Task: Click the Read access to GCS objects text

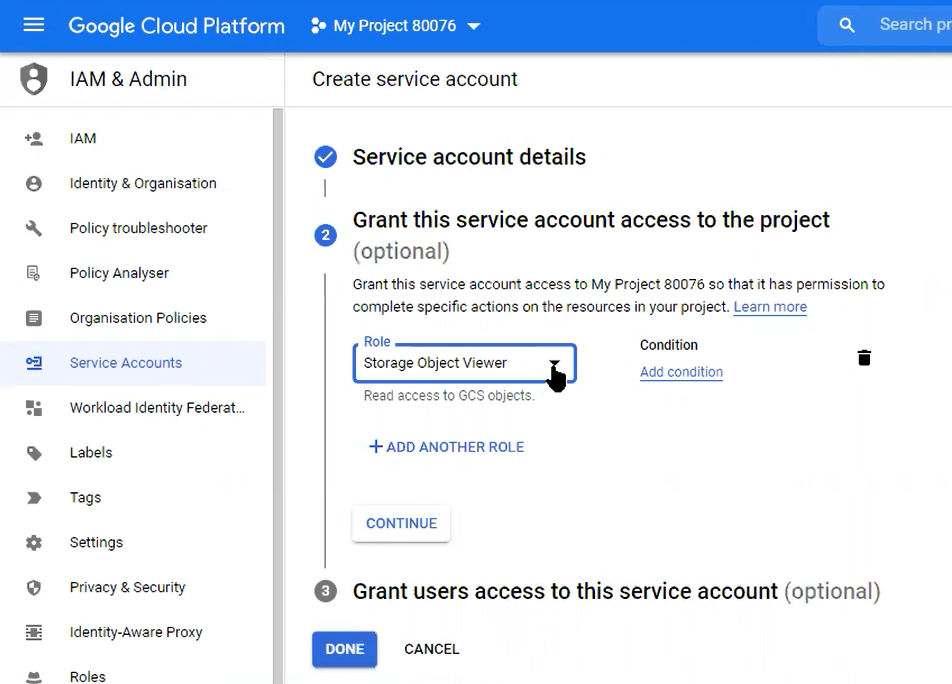Action: tap(449, 396)
